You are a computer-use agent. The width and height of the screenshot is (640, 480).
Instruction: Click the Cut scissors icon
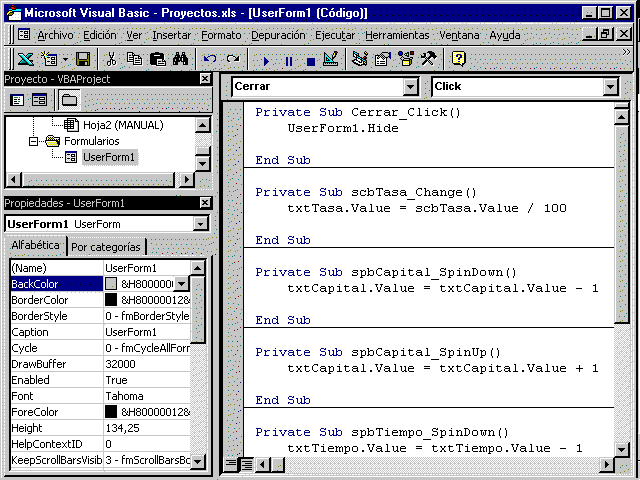pos(111,59)
